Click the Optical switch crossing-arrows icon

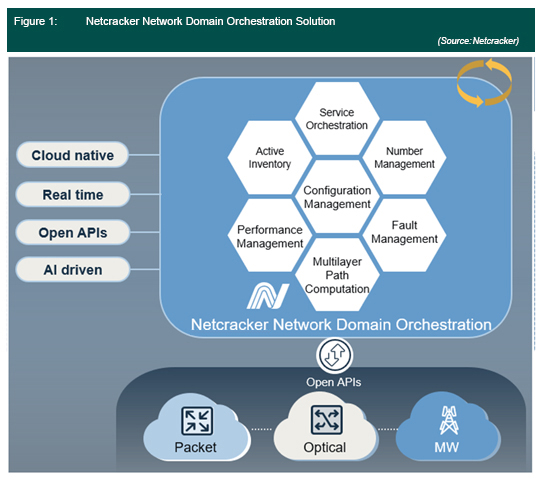[326, 420]
